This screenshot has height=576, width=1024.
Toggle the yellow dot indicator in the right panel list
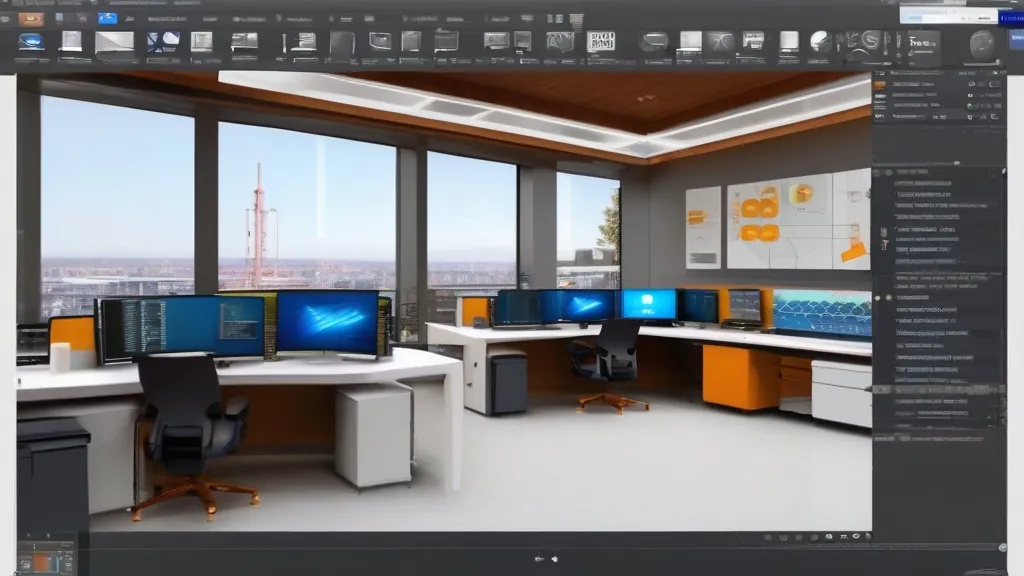point(878,298)
